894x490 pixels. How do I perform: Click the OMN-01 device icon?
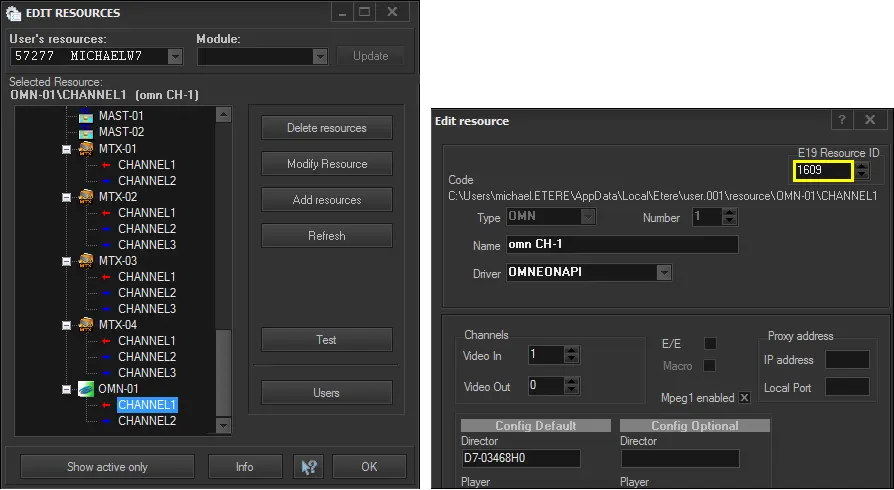tap(85, 389)
